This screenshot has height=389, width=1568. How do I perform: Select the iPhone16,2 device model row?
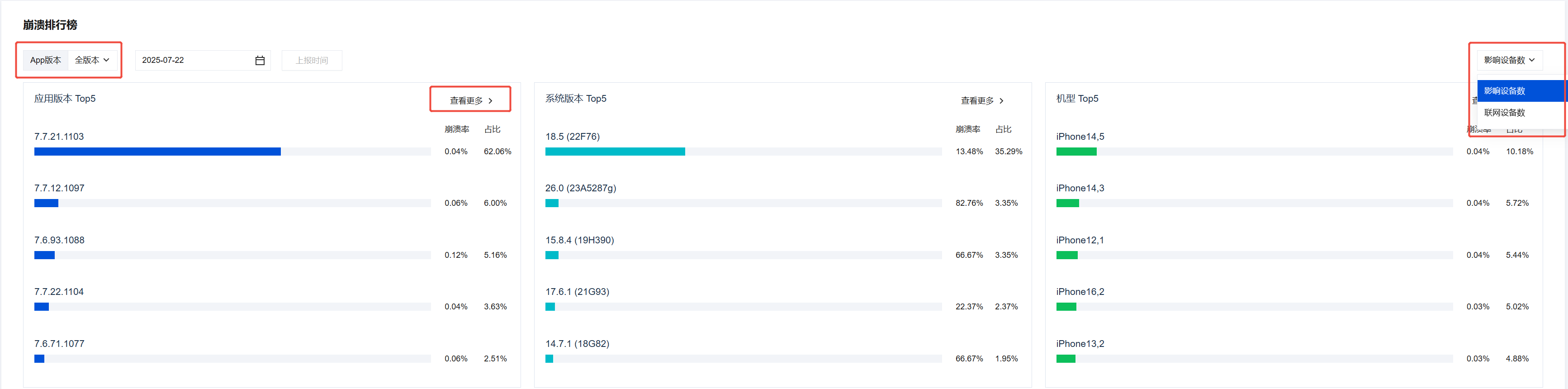pos(1080,292)
